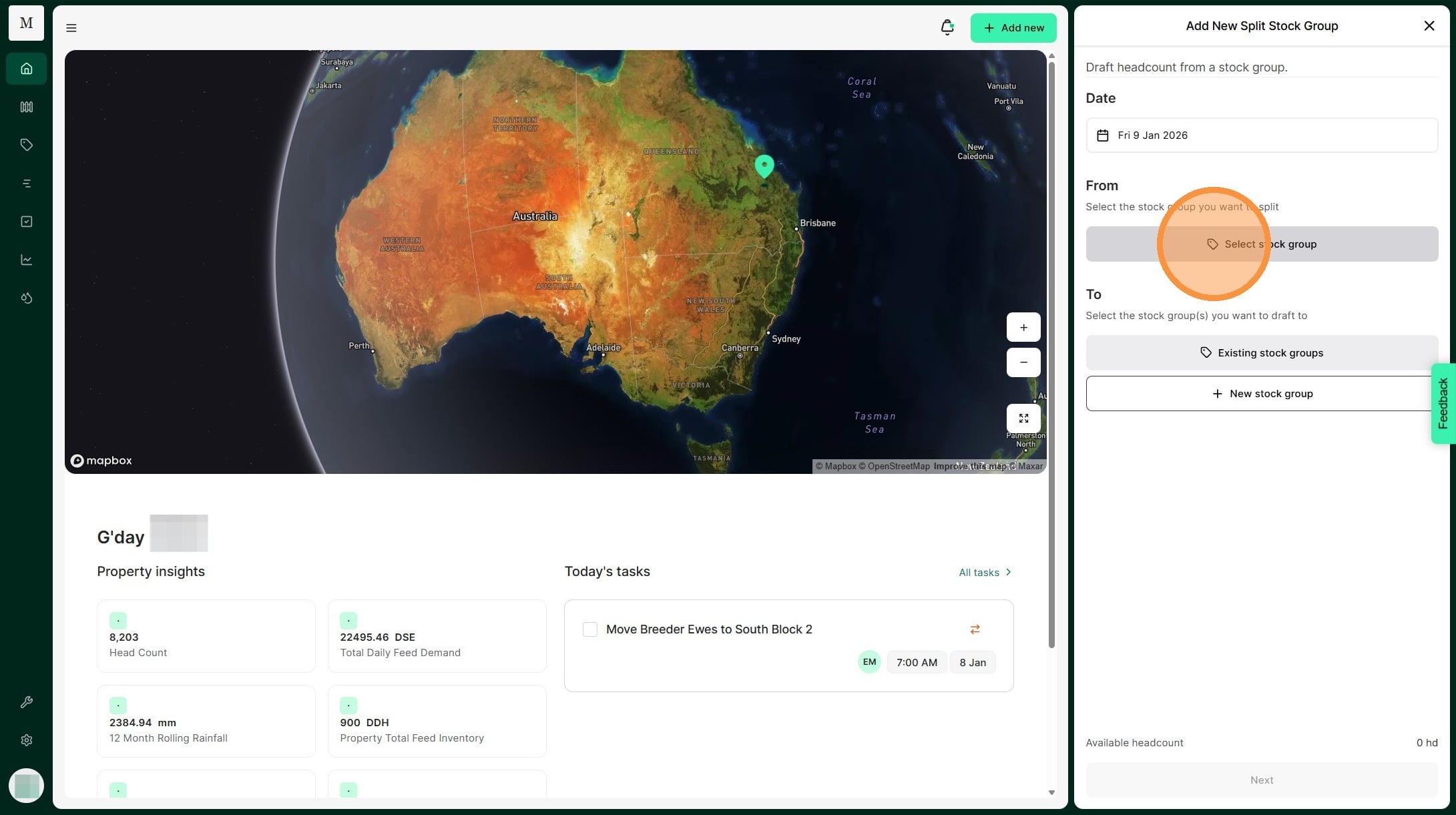Open the Existing stock groups selector
Image resolution: width=1456 pixels, height=815 pixels.
[x=1261, y=353]
